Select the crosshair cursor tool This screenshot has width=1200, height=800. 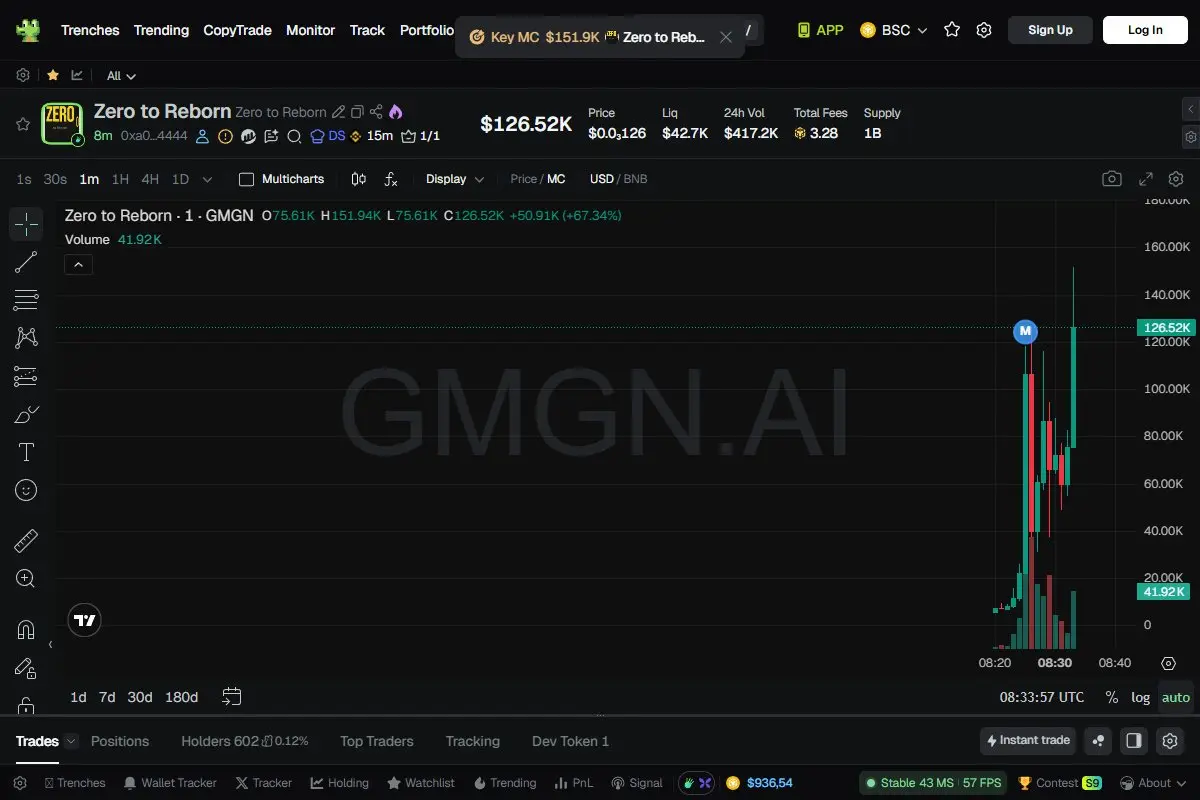coord(26,224)
